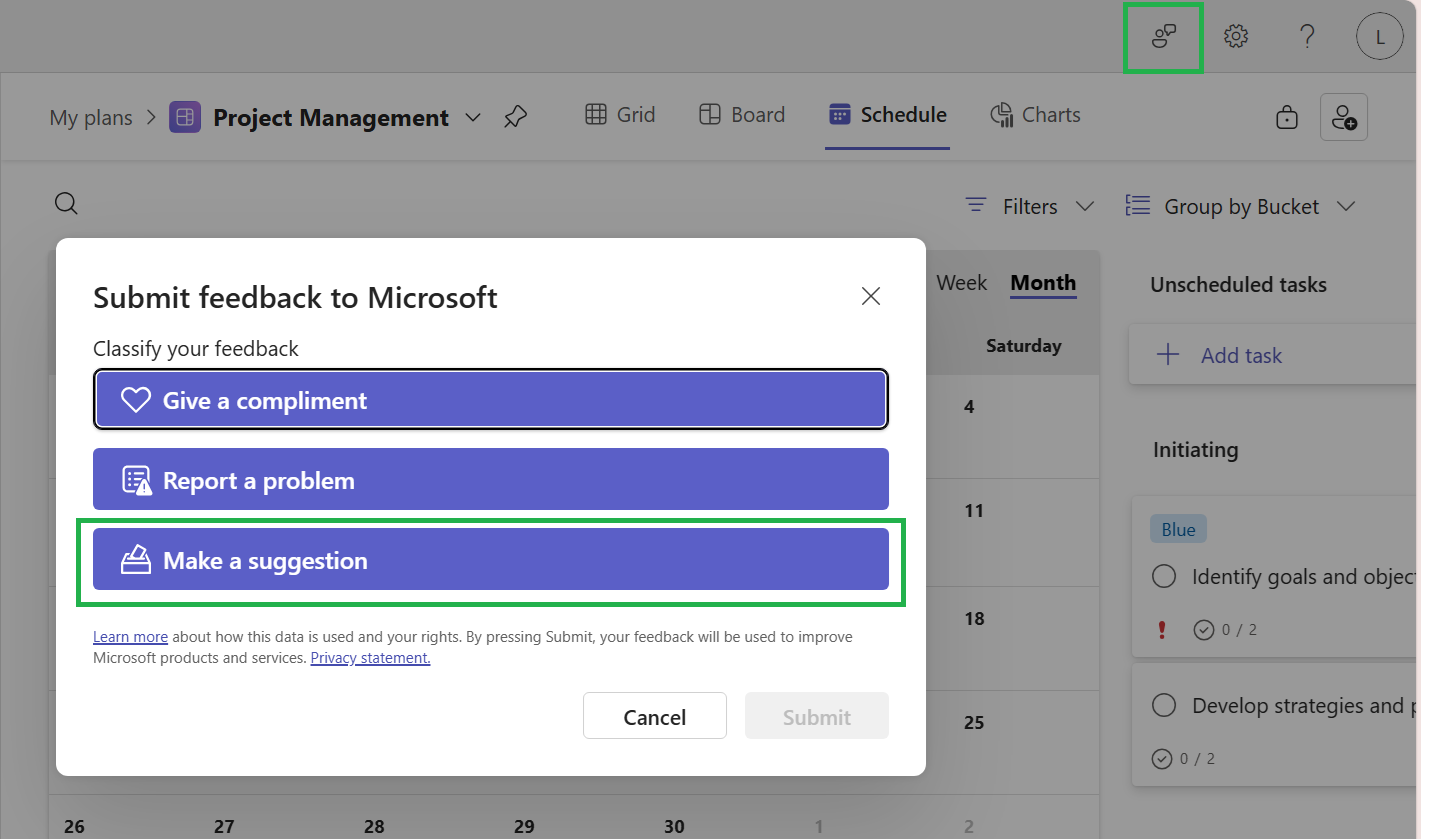Select calendar day 29

524,827
